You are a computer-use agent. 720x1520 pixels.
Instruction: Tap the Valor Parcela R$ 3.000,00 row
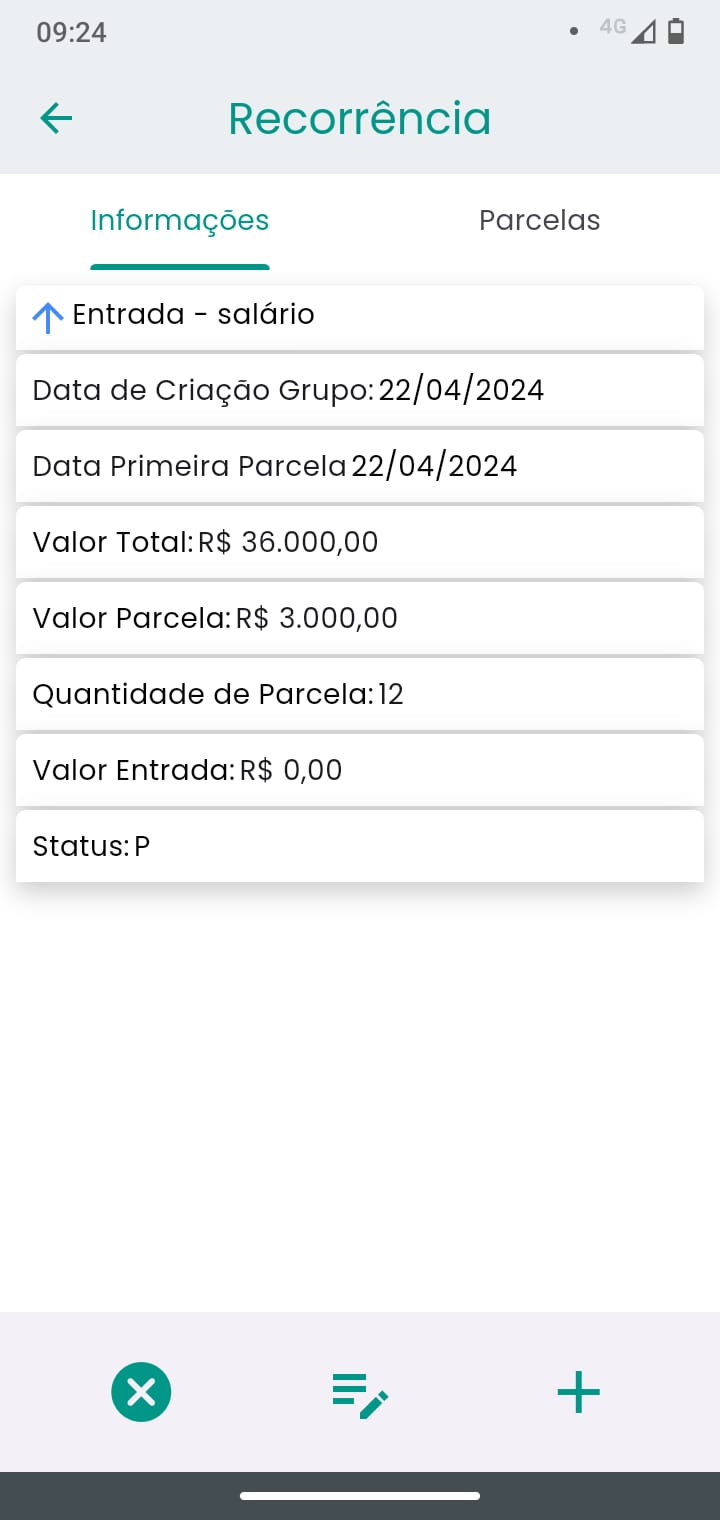tap(360, 618)
